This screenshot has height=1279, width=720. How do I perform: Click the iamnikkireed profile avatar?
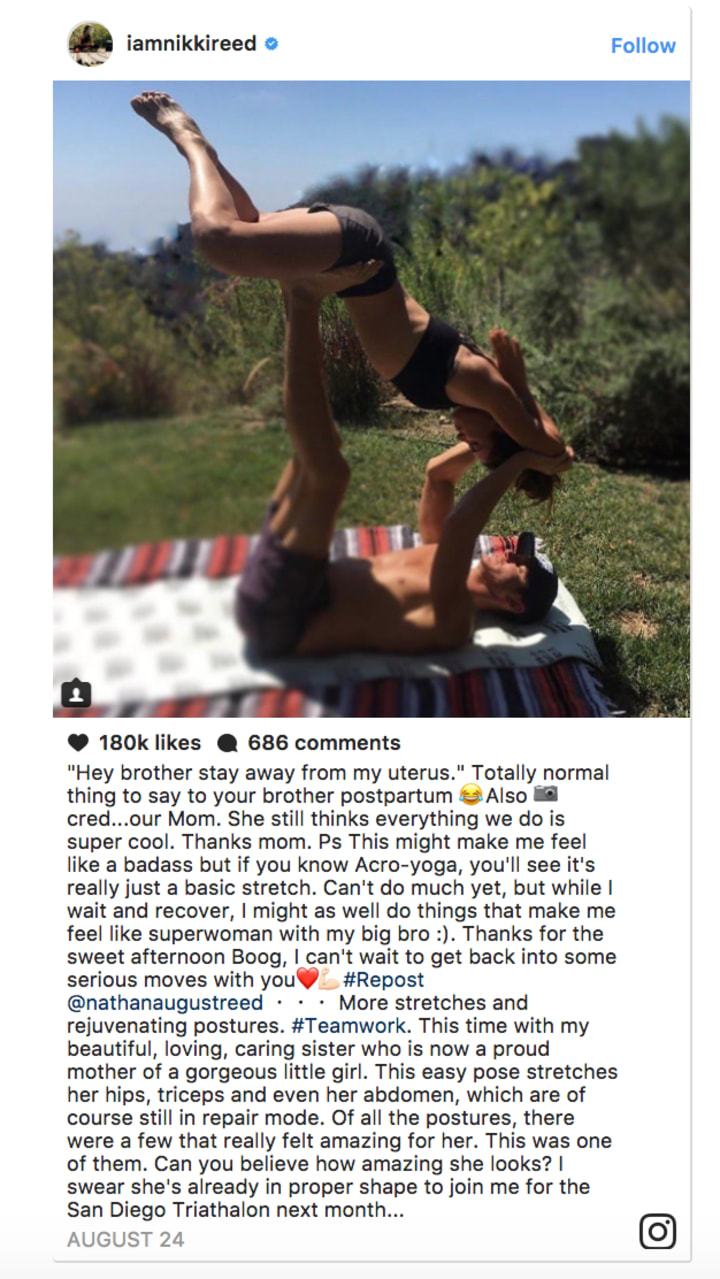pyautogui.click(x=90, y=44)
